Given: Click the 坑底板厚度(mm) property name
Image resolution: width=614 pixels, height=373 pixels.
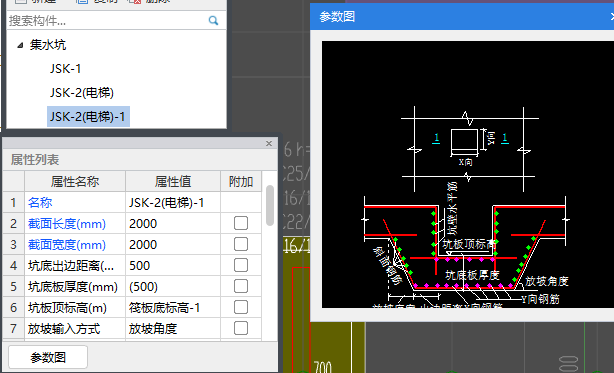Looking at the screenshot, I should (73, 287).
